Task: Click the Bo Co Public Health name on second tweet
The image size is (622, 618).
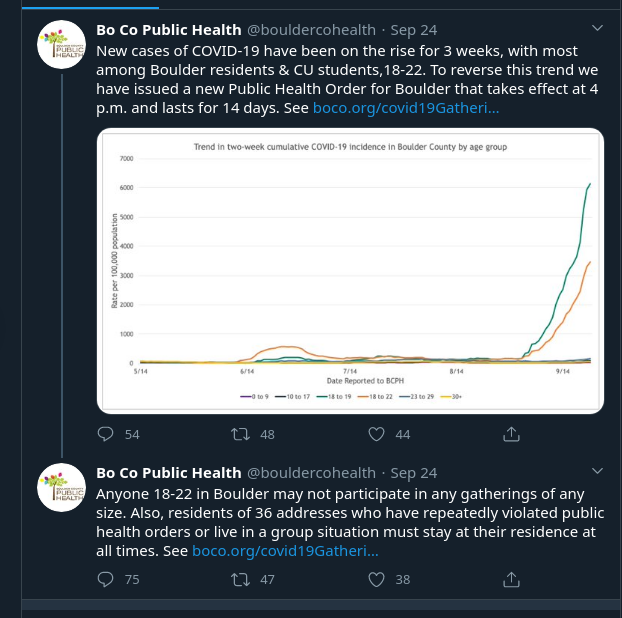Action: (x=169, y=472)
